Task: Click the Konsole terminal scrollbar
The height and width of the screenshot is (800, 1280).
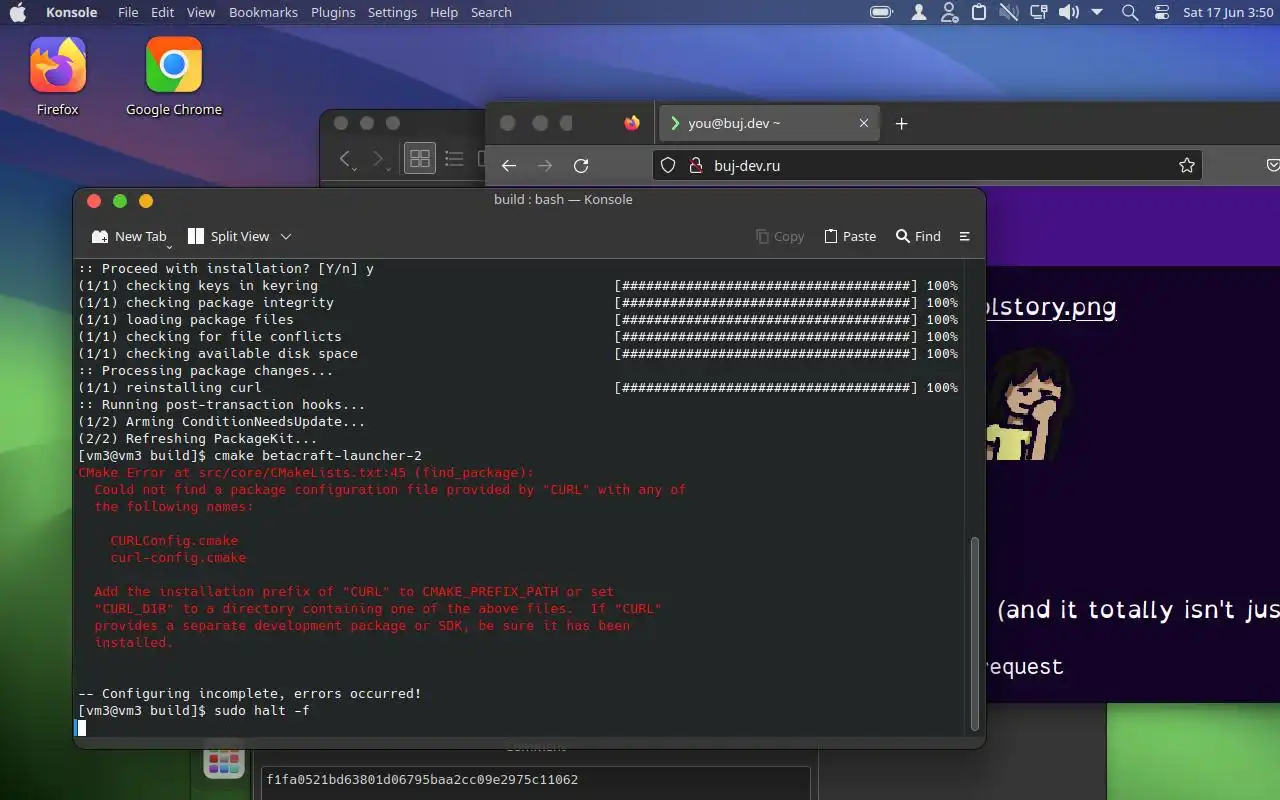Action: point(976,633)
